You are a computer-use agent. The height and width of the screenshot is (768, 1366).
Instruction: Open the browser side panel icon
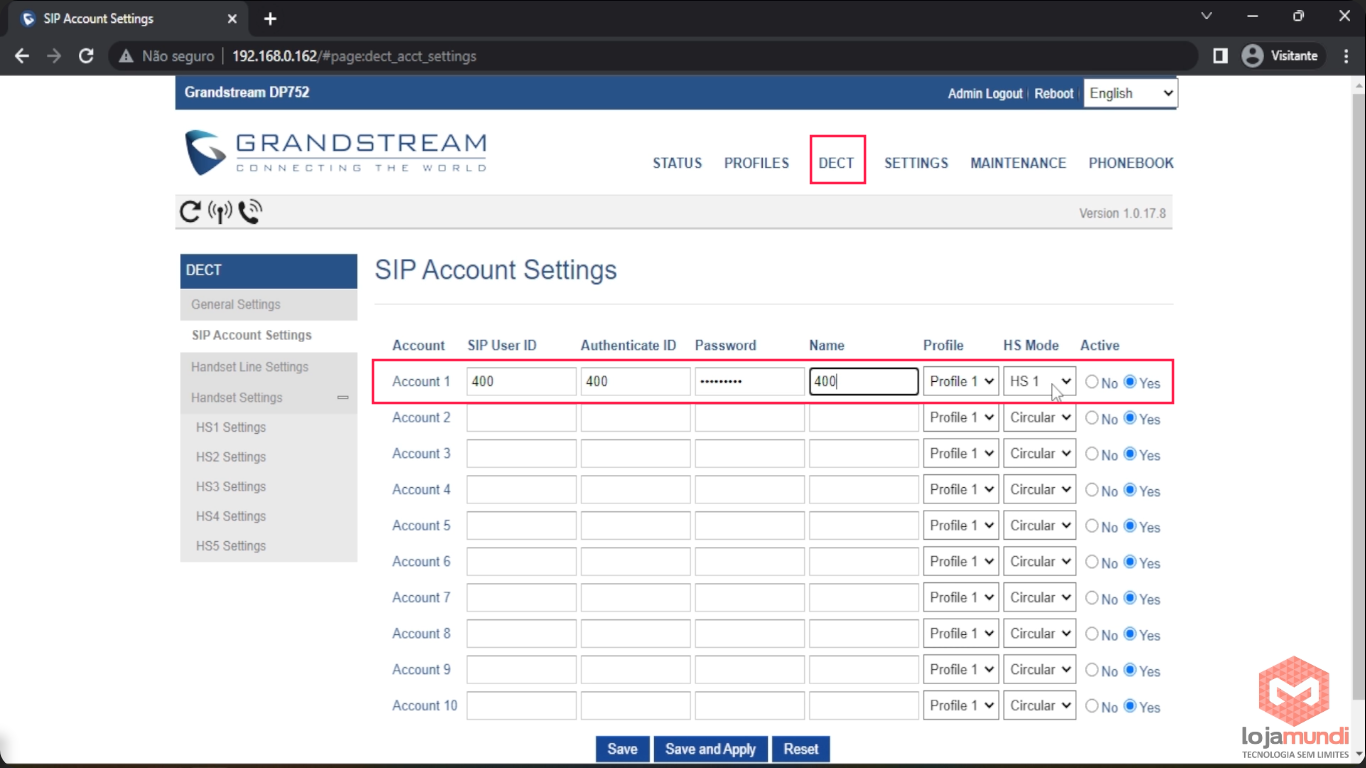(1220, 56)
